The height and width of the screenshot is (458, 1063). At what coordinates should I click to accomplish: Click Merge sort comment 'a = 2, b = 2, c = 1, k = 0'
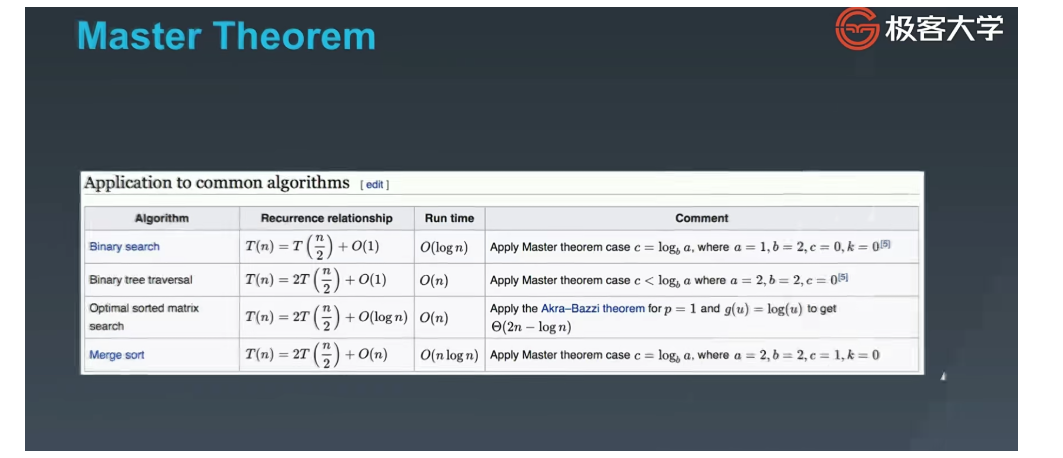[x=807, y=355]
